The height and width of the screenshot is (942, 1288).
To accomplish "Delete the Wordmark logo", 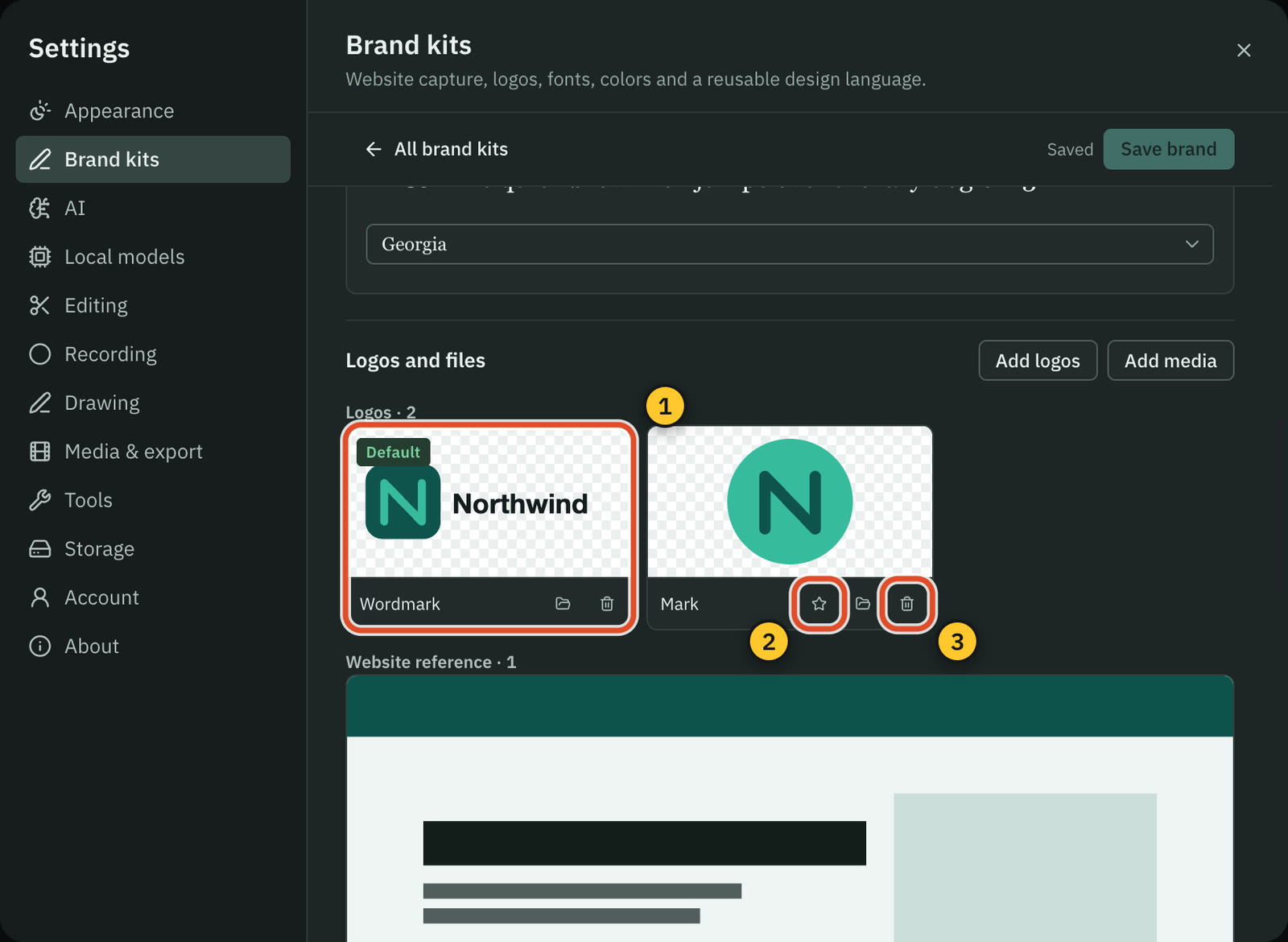I will tap(607, 604).
